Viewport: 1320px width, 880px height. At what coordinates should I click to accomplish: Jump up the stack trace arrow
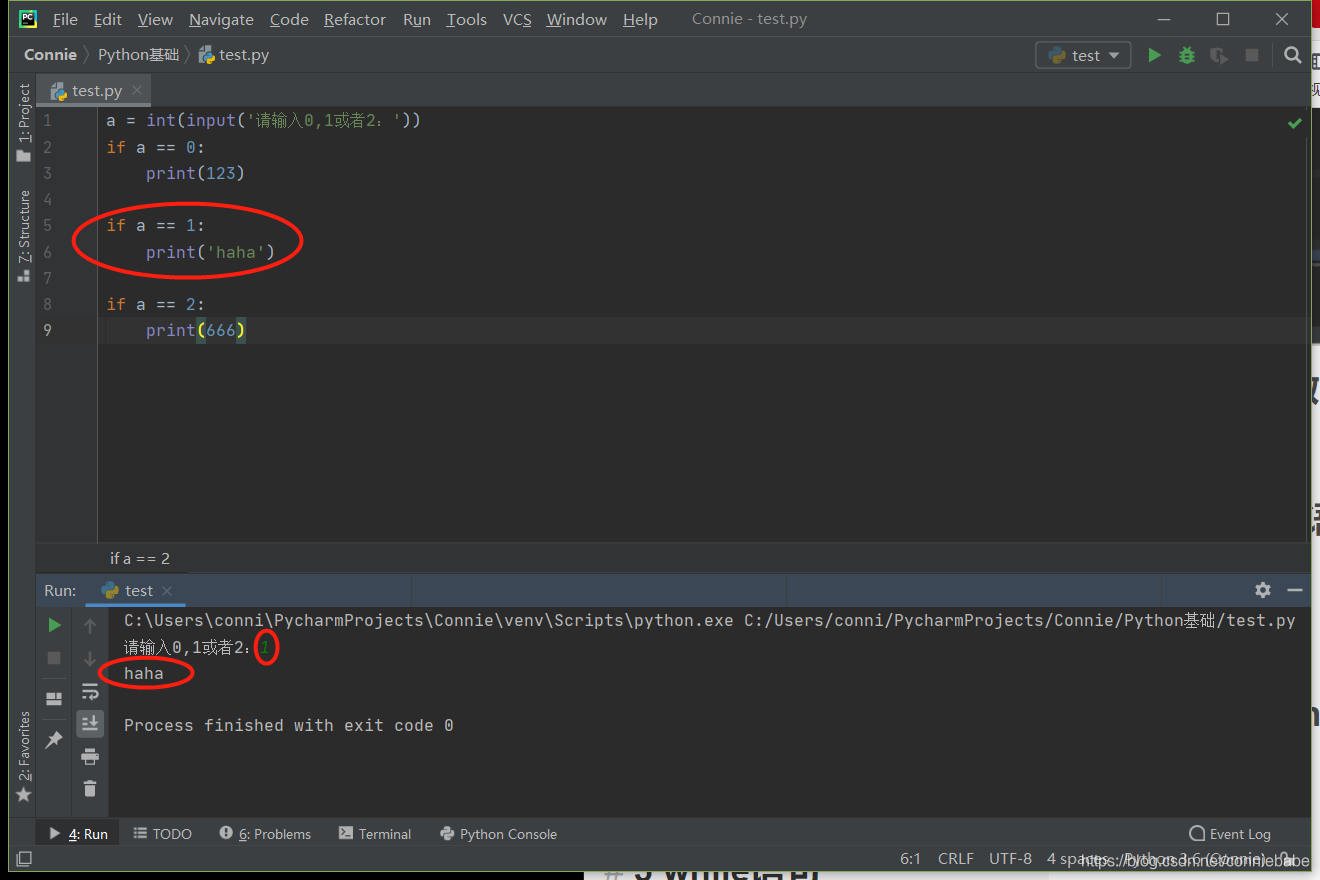(x=90, y=626)
